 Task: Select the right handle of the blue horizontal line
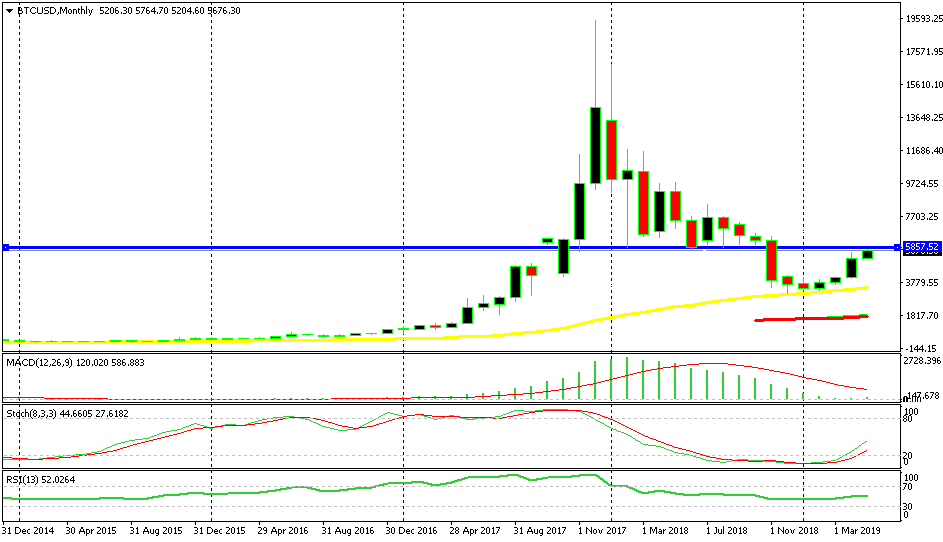[x=898, y=247]
